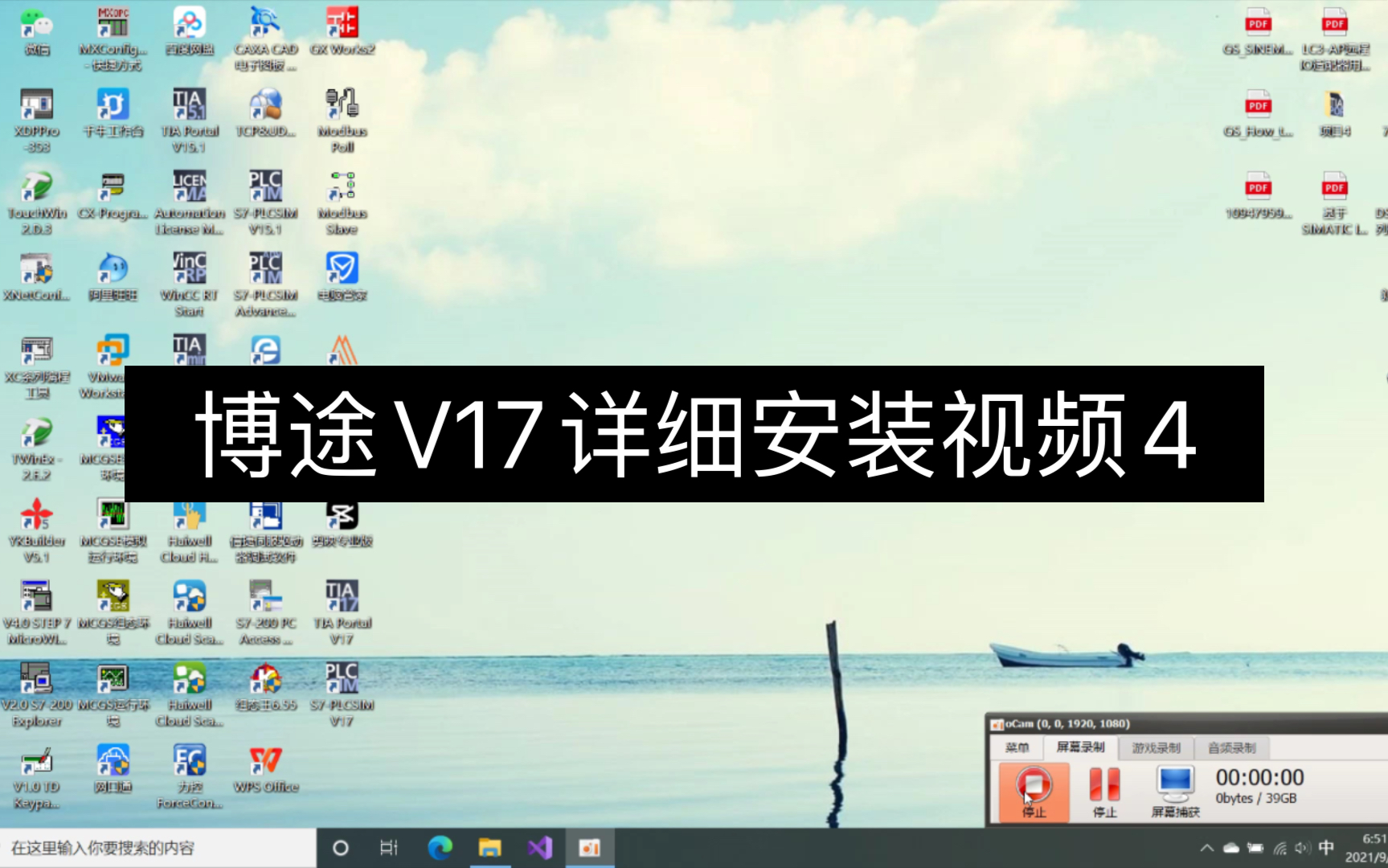The height and width of the screenshot is (868, 1388).
Task: Switch to the 游戏录制 tab in oCam
Action: [x=1157, y=747]
